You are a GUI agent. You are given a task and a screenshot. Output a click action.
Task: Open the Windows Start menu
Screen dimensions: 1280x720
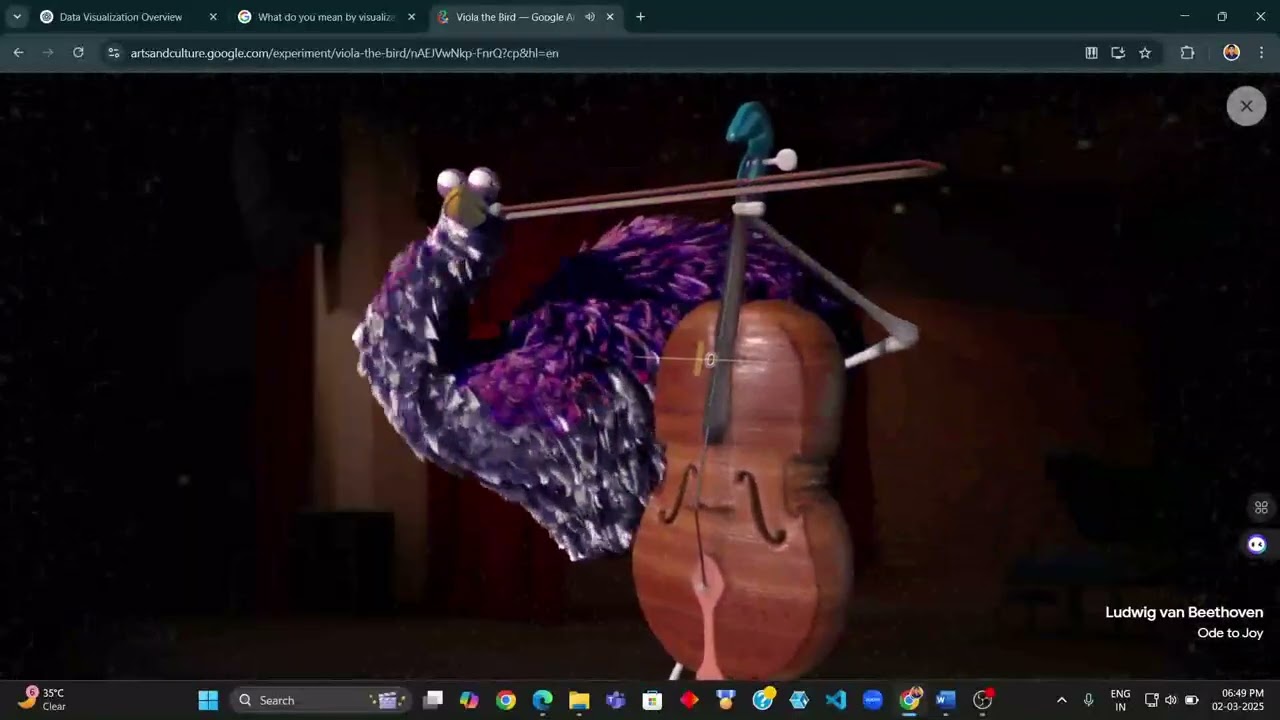point(208,700)
